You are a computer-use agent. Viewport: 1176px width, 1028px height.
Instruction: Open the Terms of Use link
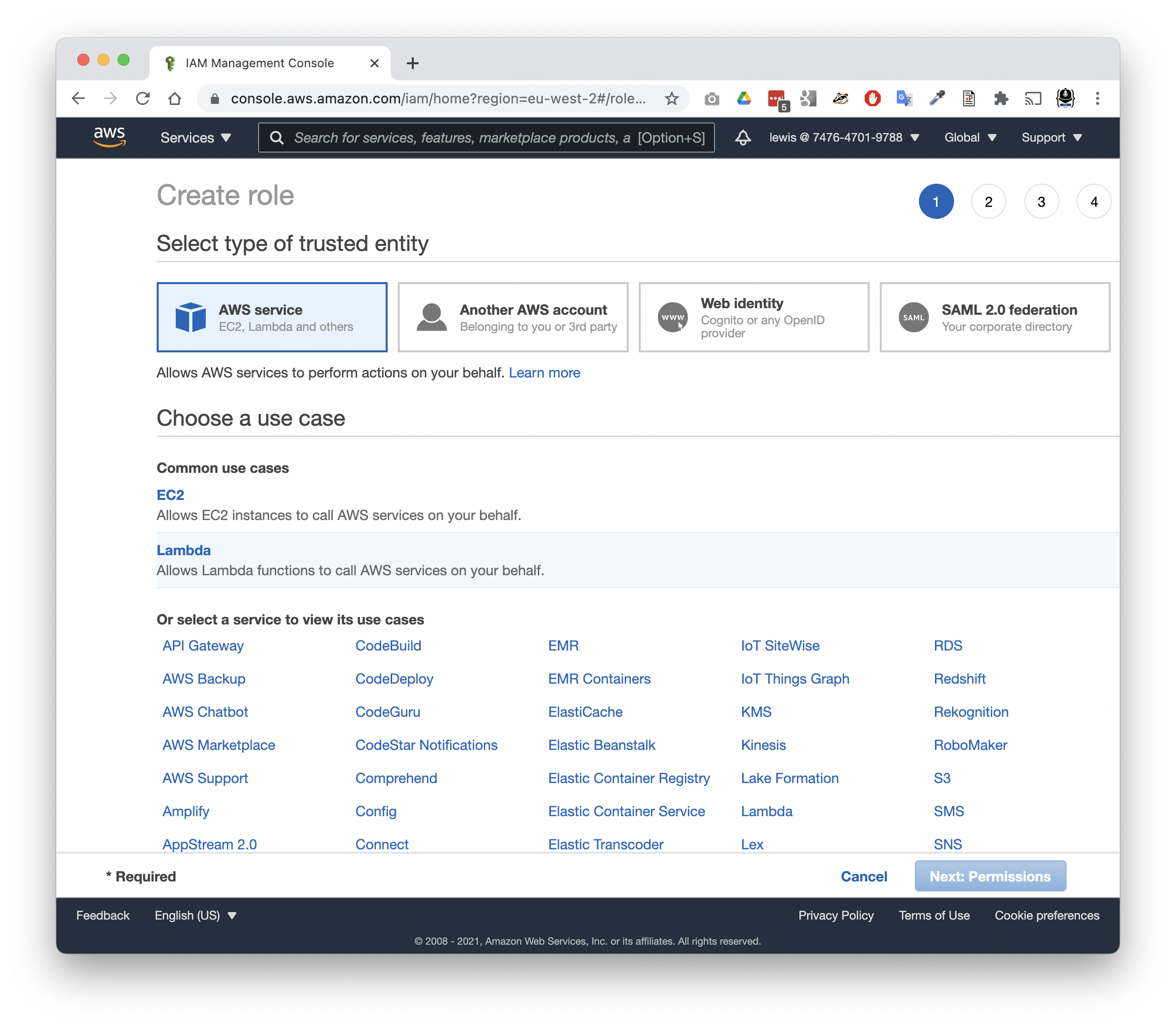[x=934, y=916]
